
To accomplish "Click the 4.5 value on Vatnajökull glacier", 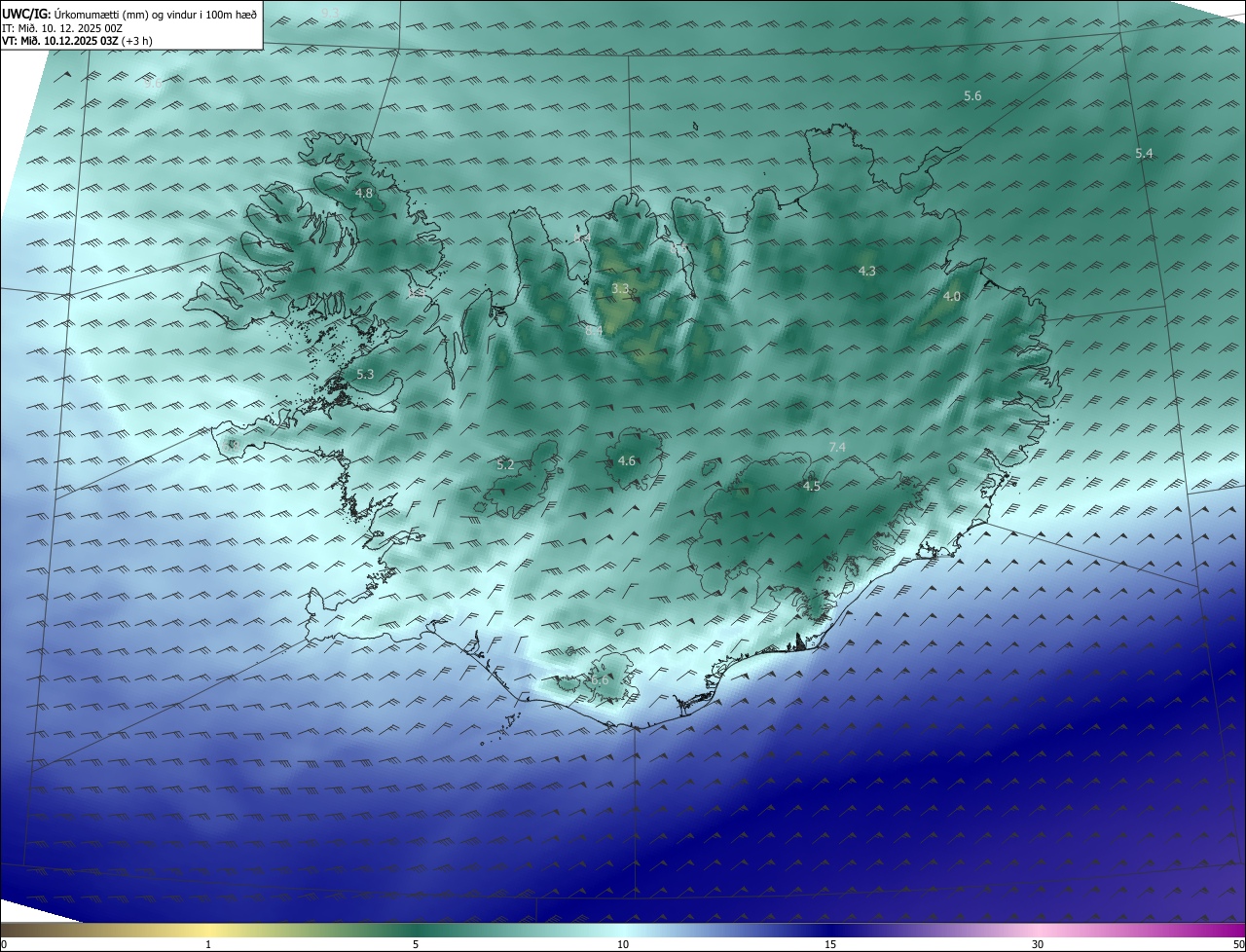I will pos(812,486).
